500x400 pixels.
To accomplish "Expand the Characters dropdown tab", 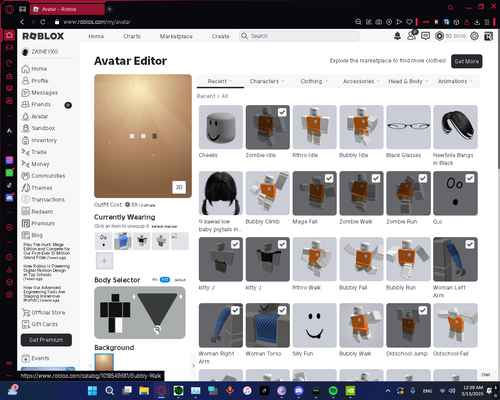I will (x=267, y=81).
